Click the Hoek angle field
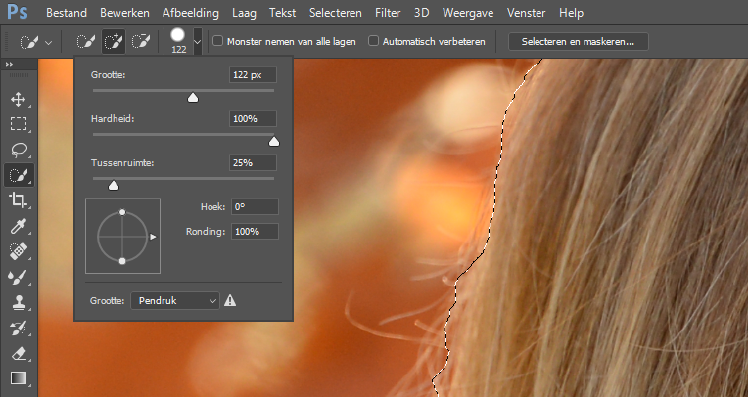 (x=255, y=207)
